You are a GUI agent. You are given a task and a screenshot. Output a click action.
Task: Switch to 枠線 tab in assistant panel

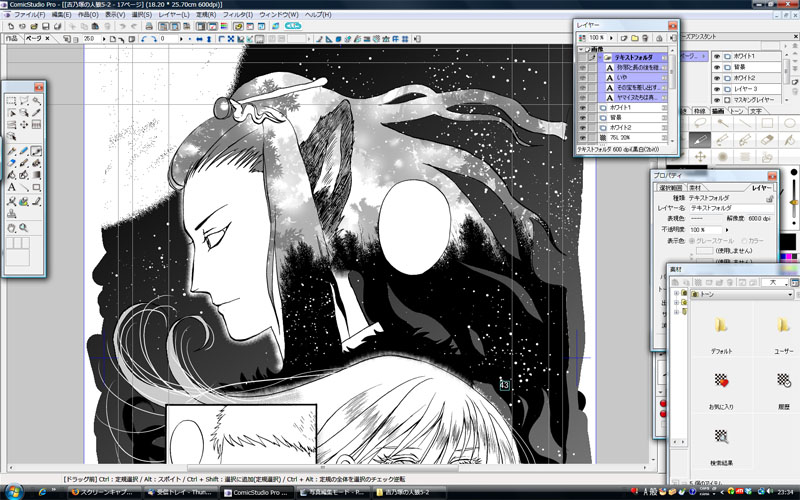click(x=699, y=111)
